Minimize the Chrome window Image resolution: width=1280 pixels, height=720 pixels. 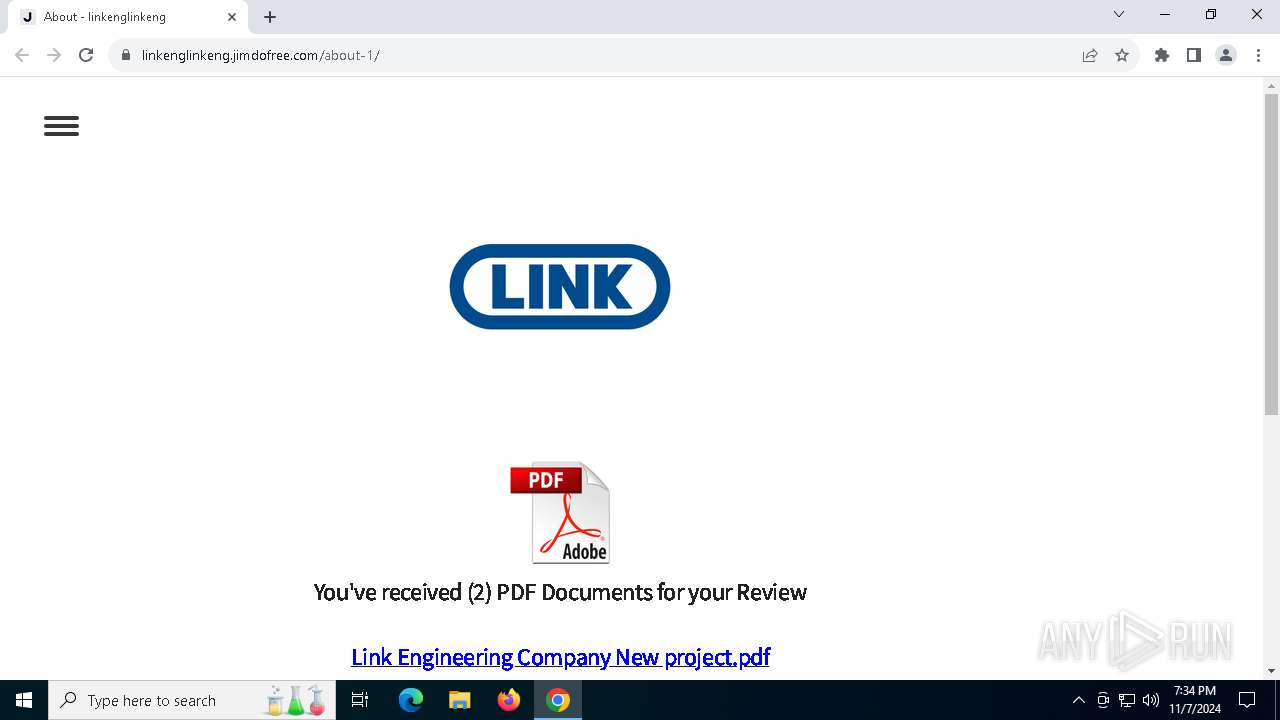pyautogui.click(x=1165, y=14)
